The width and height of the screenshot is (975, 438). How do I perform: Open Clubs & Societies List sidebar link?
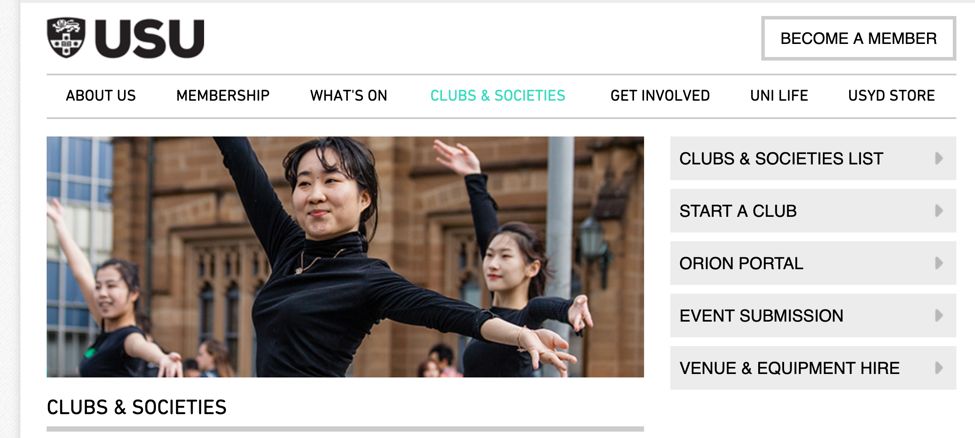point(813,159)
